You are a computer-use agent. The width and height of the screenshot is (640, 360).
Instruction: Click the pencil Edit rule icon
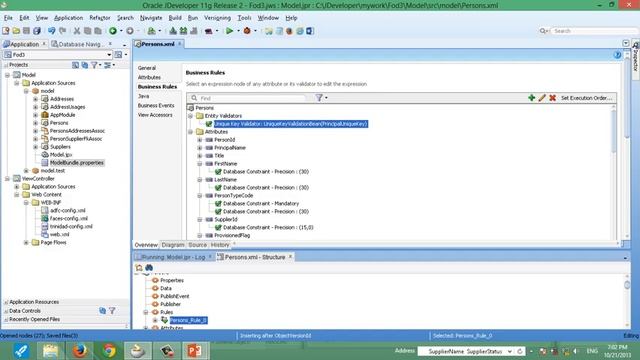coord(542,98)
